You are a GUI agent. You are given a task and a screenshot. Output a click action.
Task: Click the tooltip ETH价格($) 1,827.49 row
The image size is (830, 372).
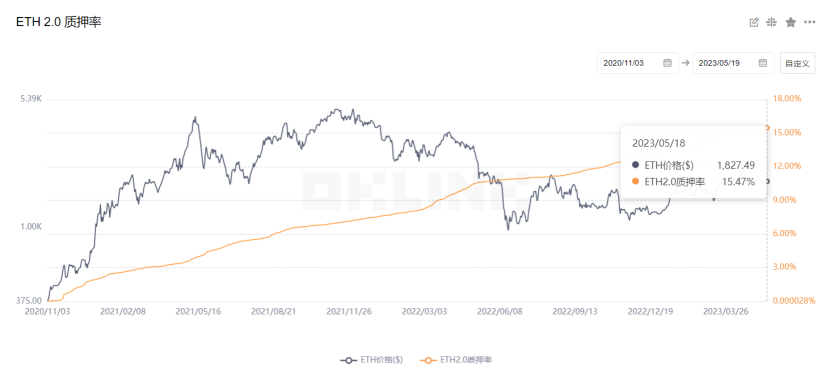693,165
